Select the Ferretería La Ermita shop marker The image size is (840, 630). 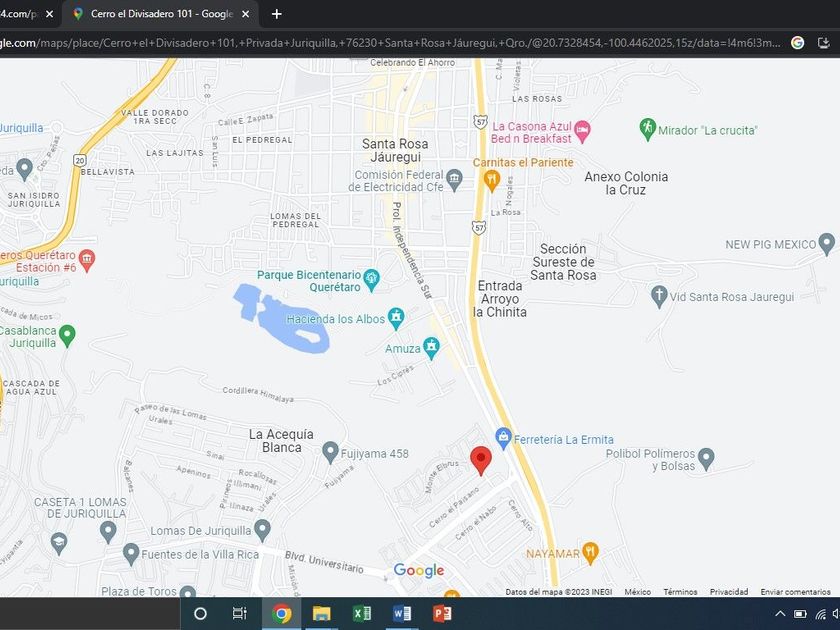click(503, 439)
